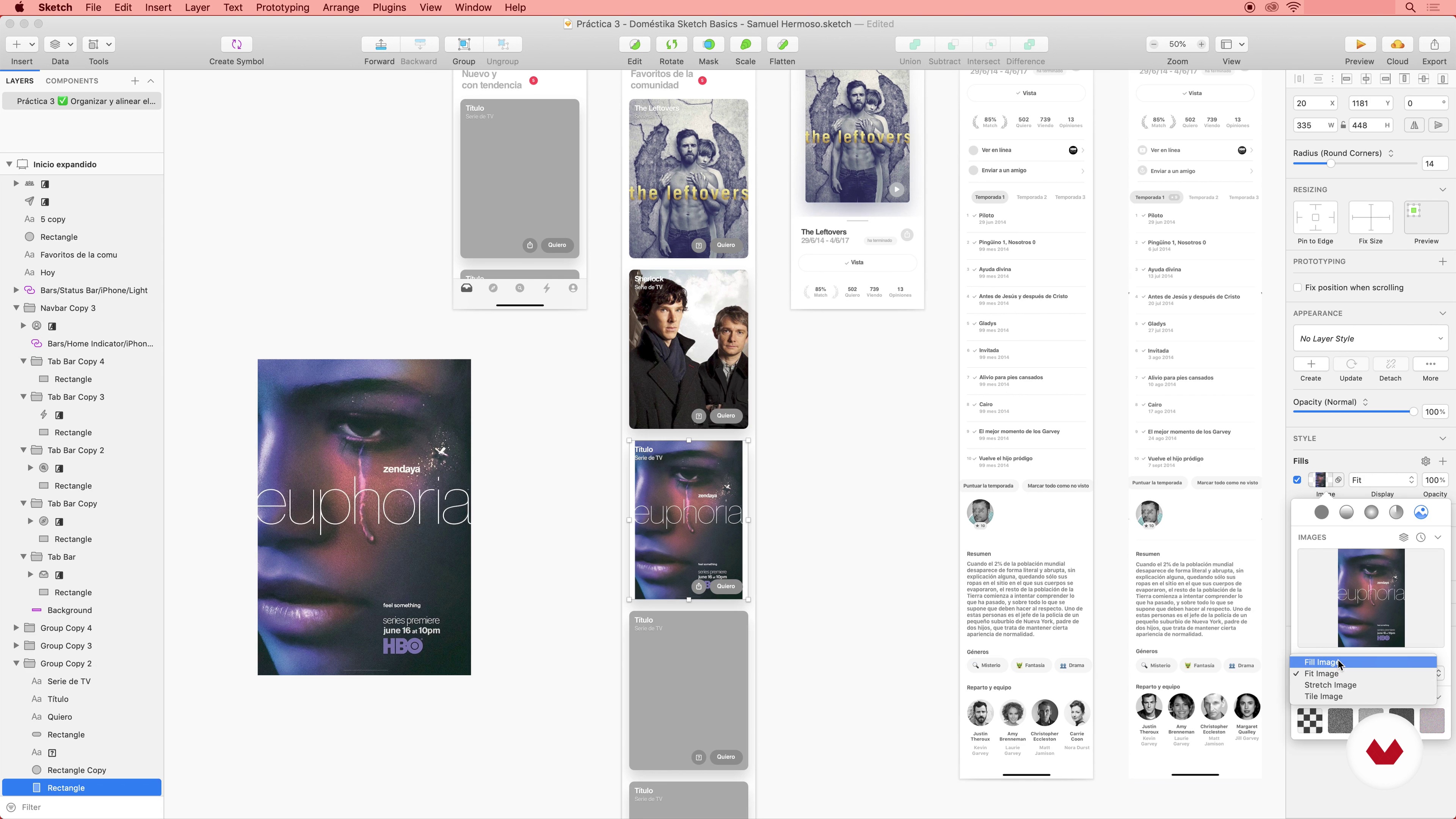Click the Radius slider handle
1456x819 pixels.
tap(1330, 164)
